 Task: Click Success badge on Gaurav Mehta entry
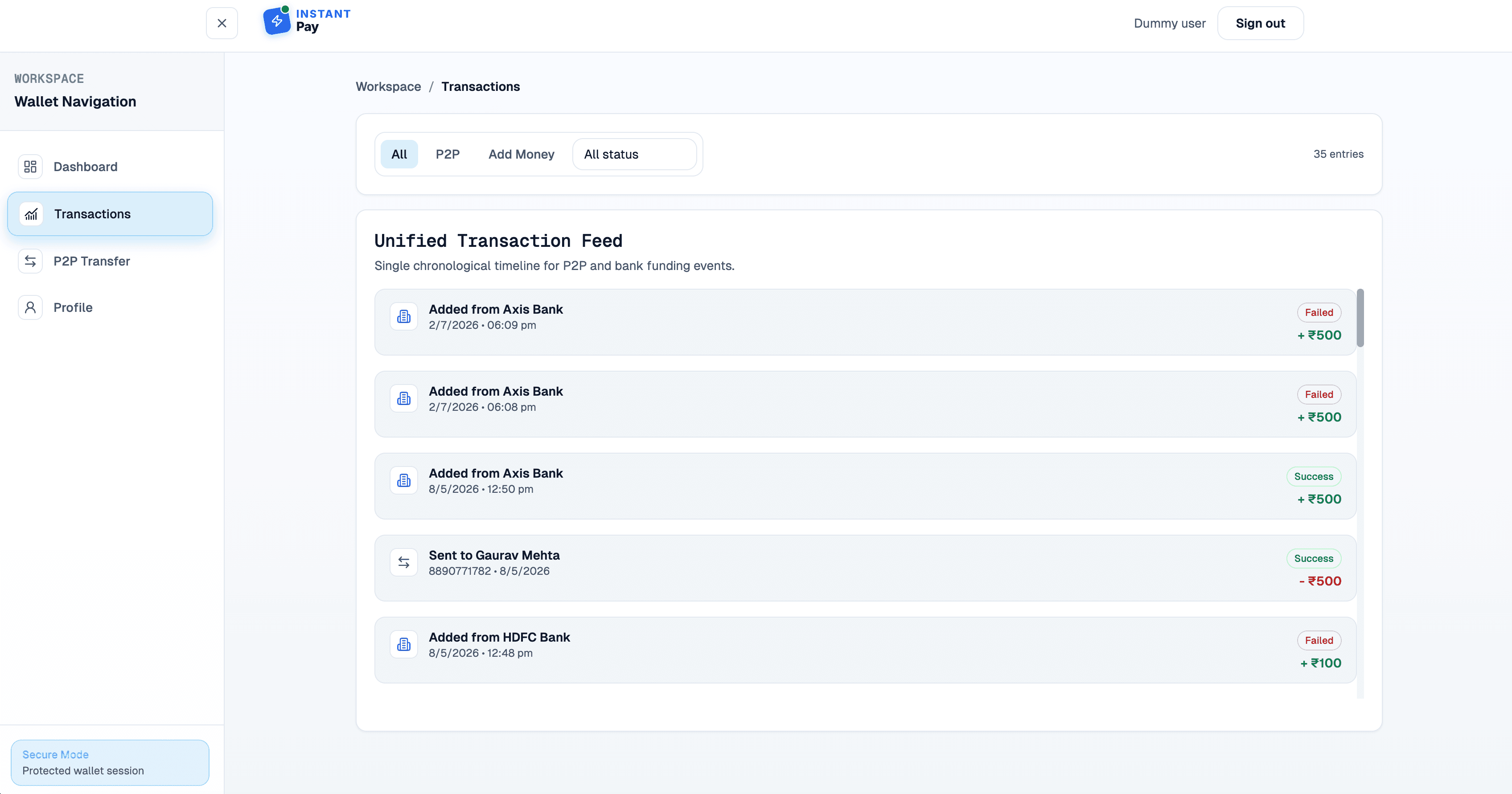[1314, 559]
